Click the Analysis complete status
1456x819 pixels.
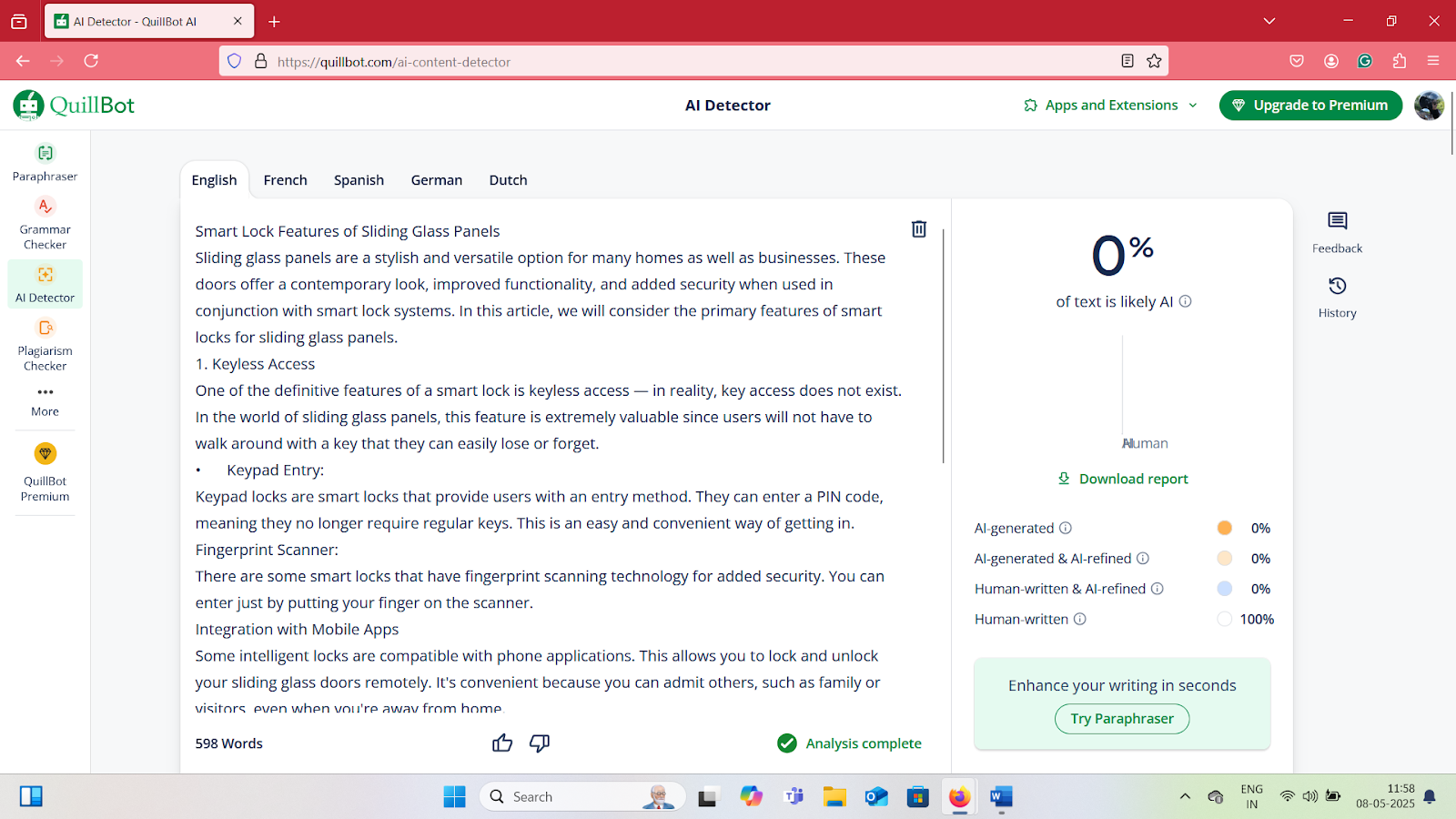(850, 743)
